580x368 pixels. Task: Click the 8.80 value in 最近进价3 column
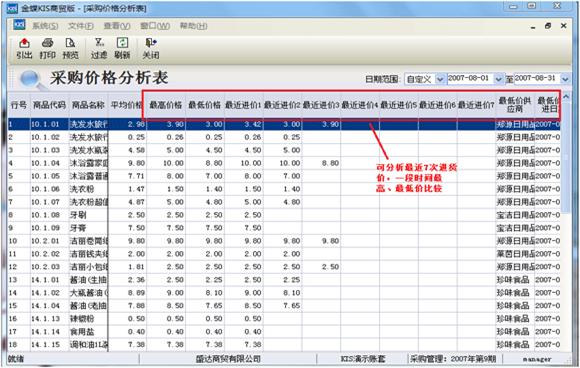coord(321,163)
